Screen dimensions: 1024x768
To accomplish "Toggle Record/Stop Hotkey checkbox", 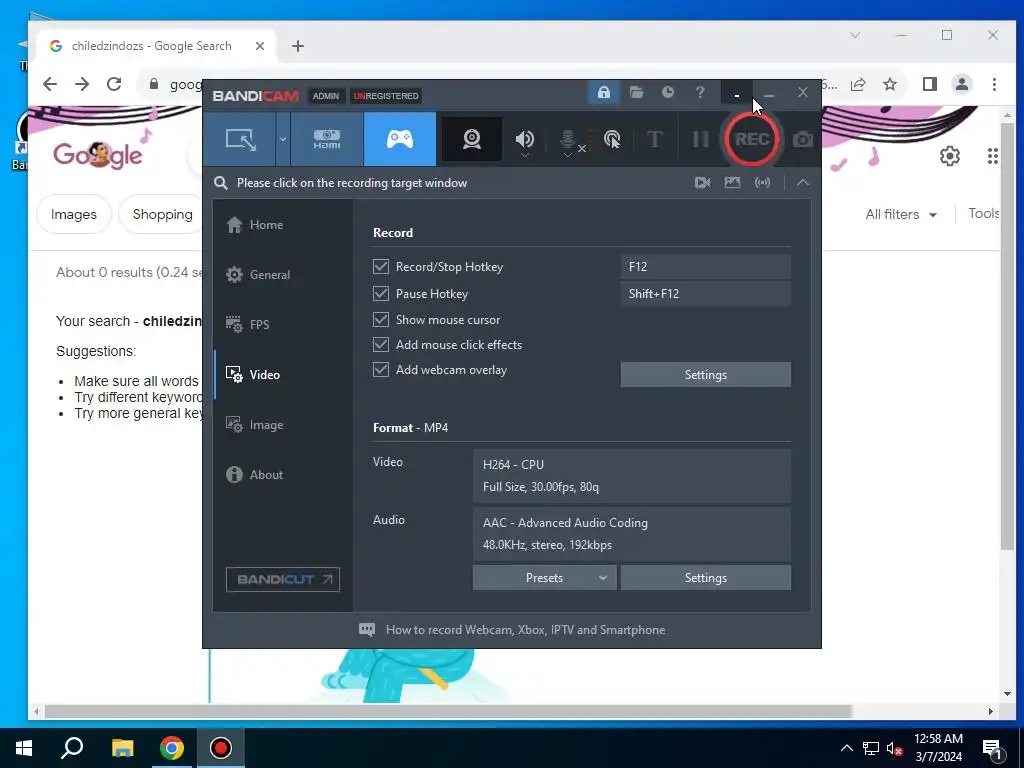I will tap(381, 266).
